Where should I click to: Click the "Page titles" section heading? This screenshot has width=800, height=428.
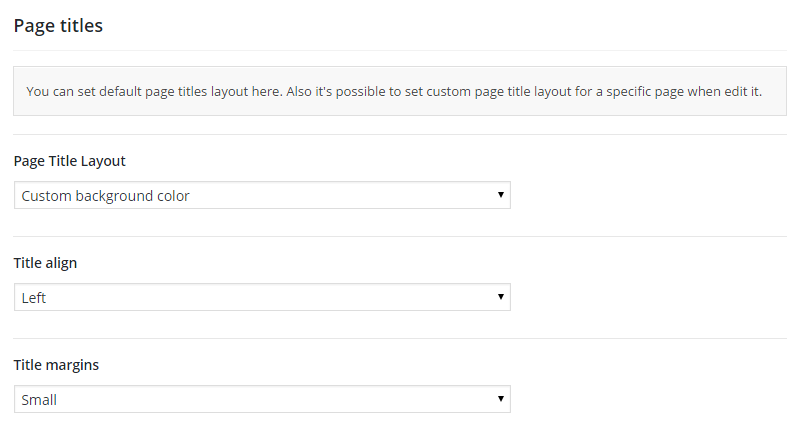[58, 26]
